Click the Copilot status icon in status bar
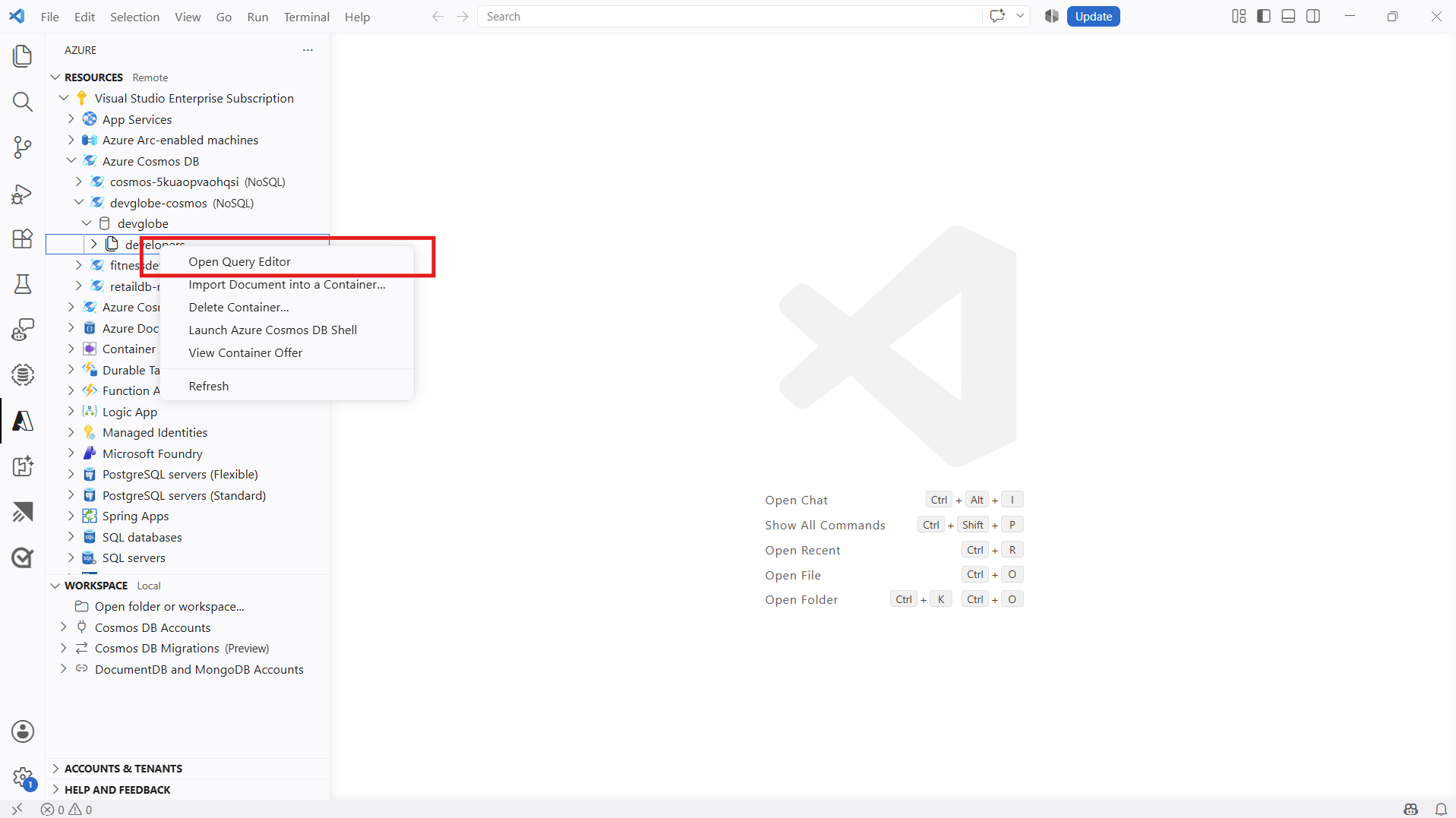 (1411, 810)
